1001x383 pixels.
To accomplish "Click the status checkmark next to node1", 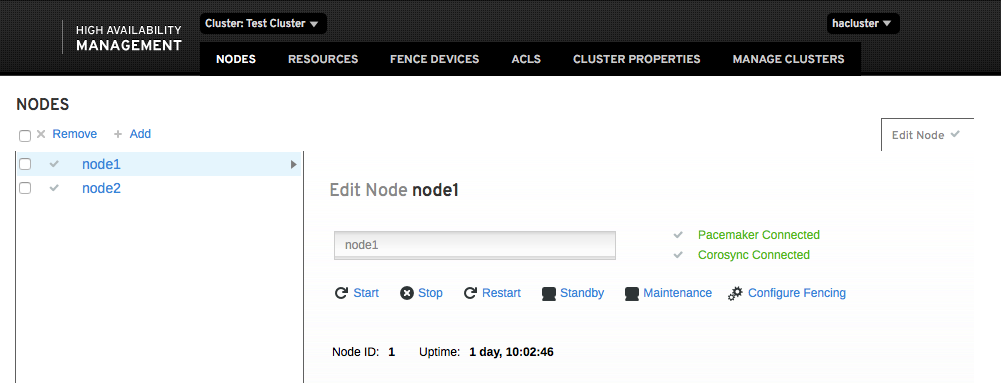I will 54,164.
